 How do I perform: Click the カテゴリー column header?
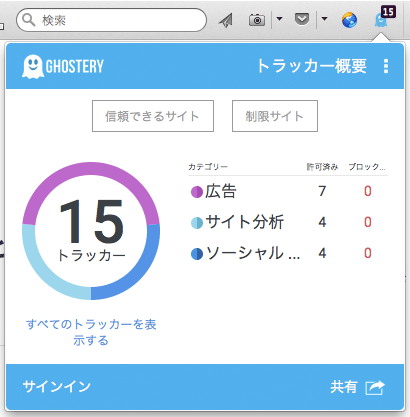tap(208, 167)
